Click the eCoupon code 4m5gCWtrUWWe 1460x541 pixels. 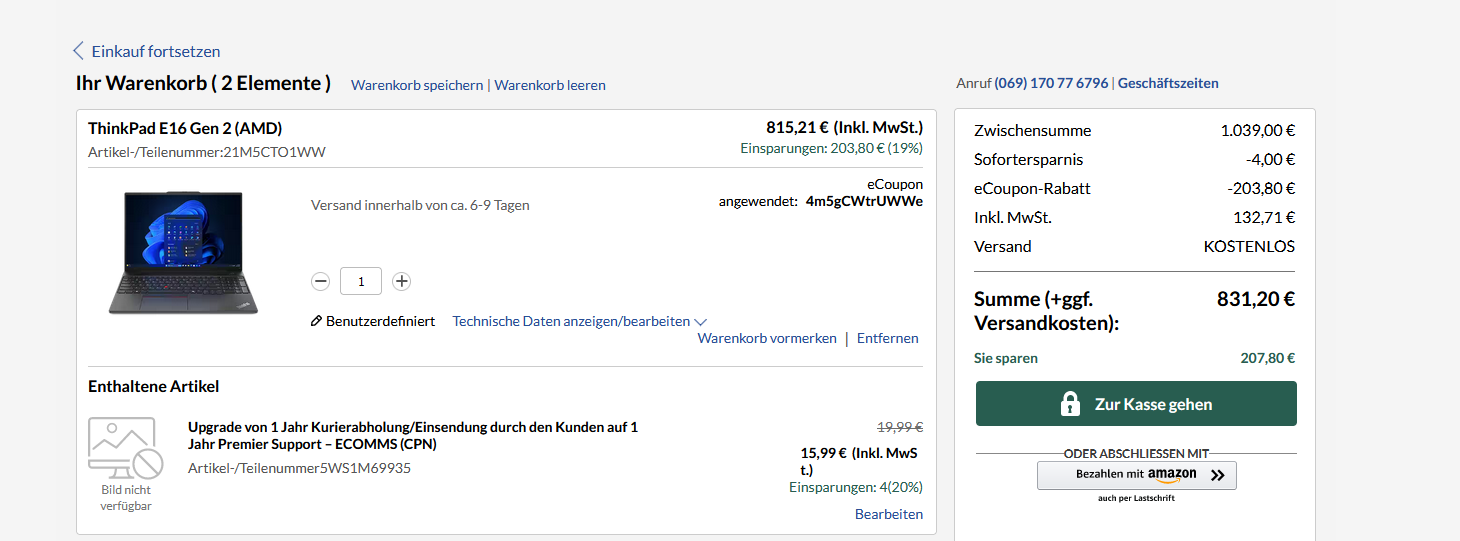[864, 201]
